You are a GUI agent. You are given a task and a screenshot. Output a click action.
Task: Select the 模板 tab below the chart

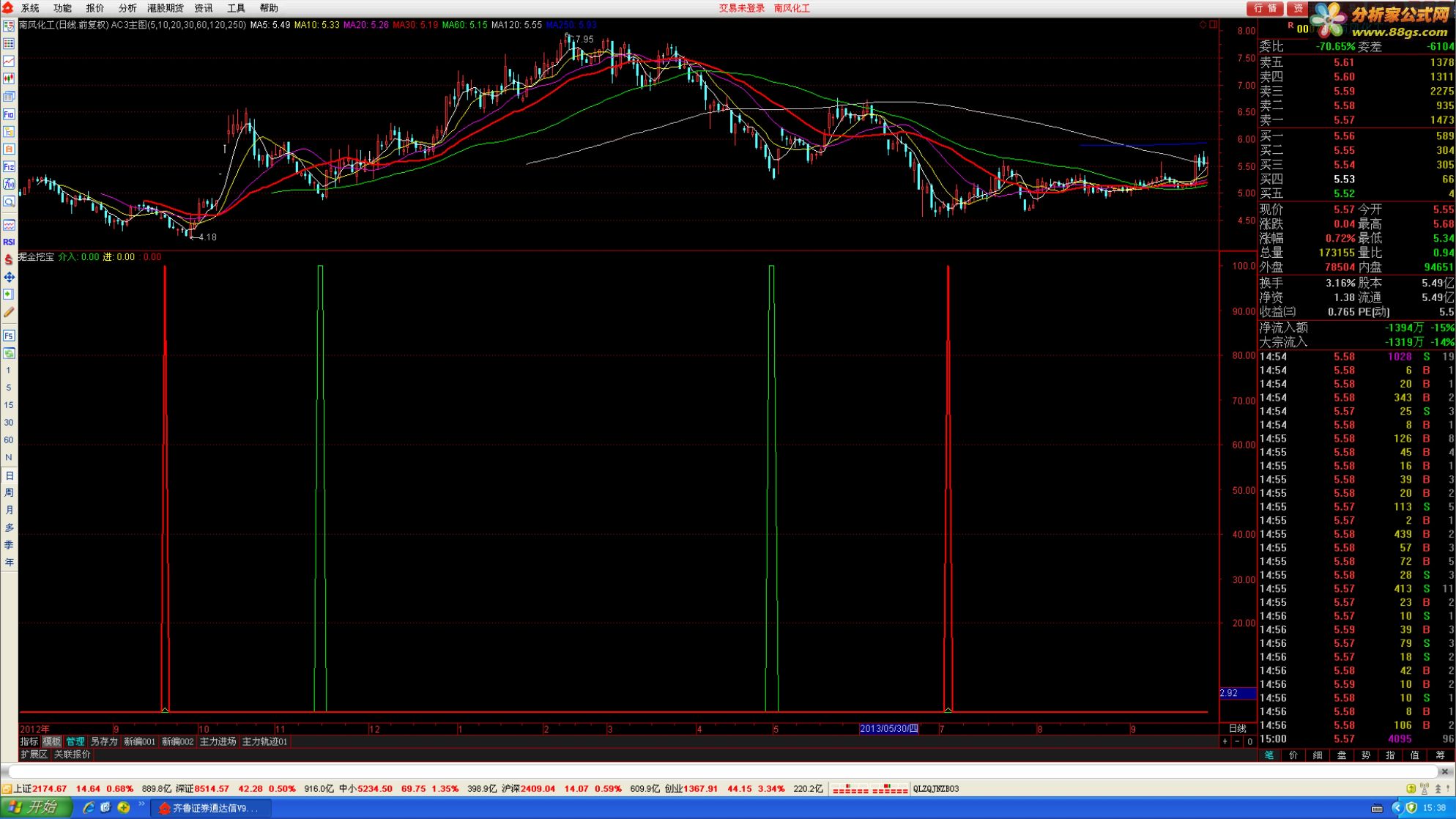click(x=52, y=742)
